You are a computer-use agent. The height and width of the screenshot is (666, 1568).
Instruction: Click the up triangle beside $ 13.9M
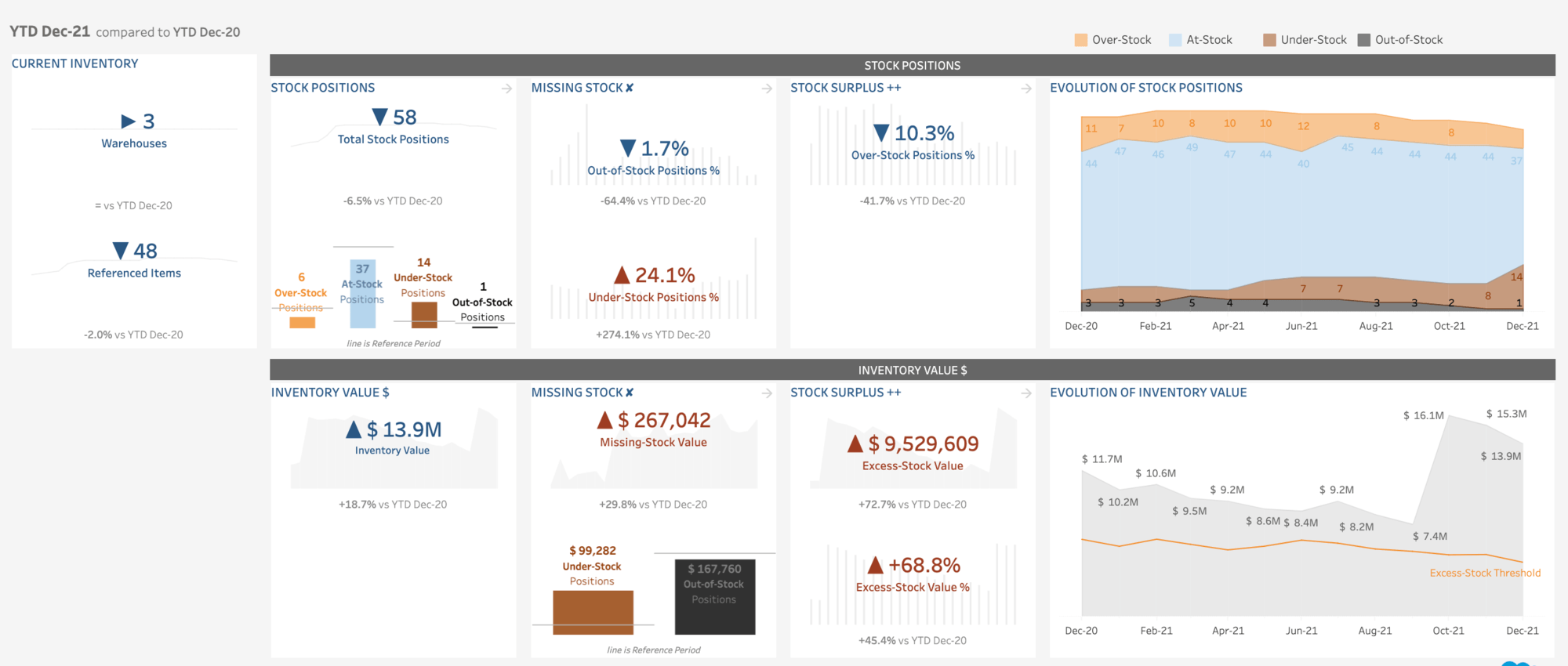tap(354, 429)
